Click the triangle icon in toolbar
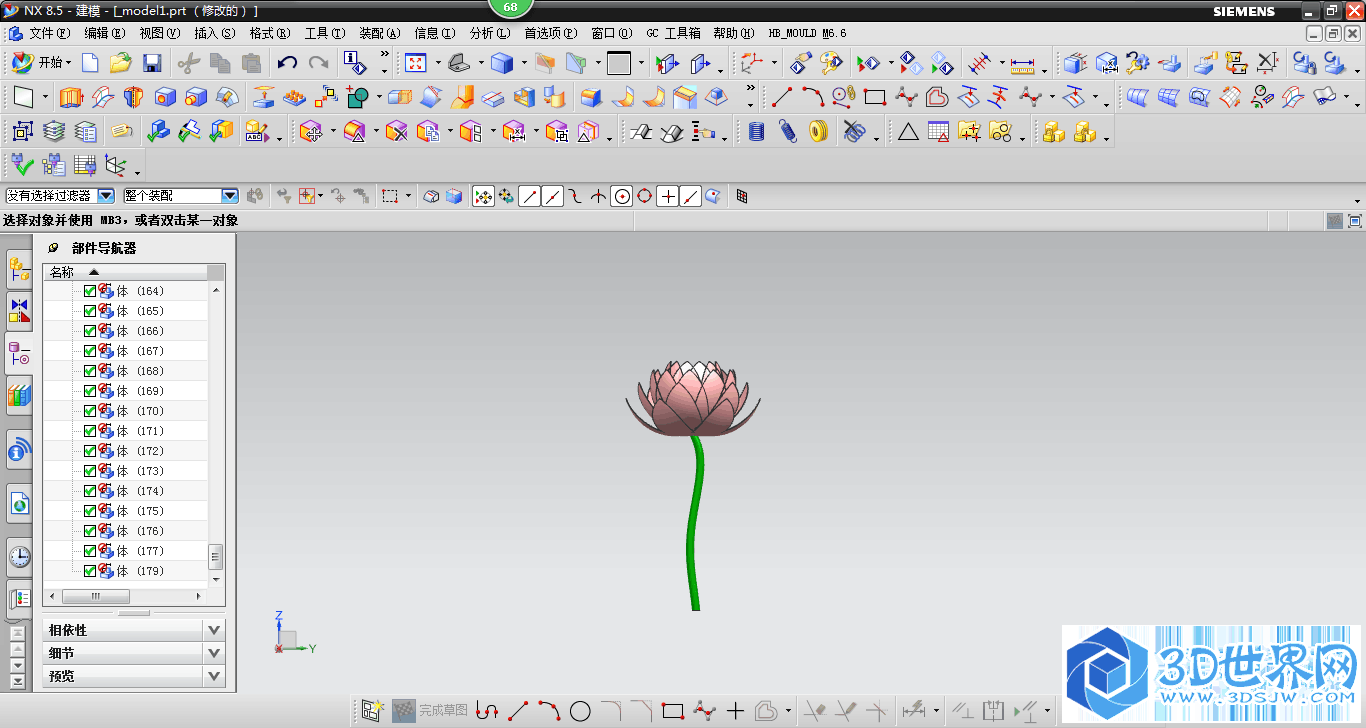Screen dimensions: 1366x728 click(908, 131)
